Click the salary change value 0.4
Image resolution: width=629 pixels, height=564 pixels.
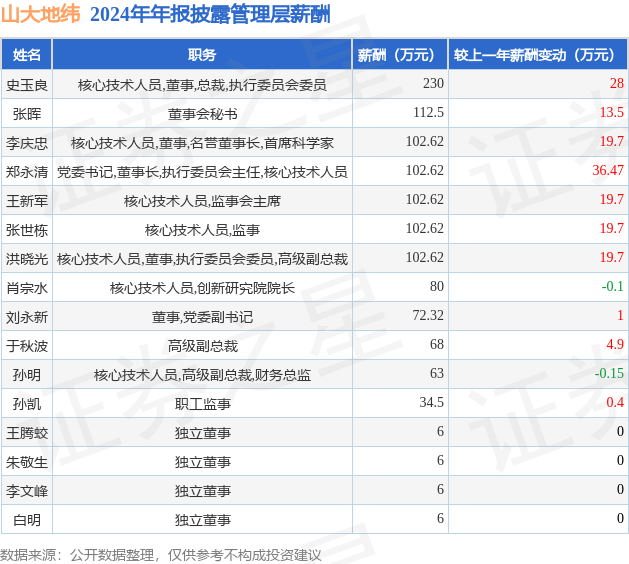click(615, 402)
